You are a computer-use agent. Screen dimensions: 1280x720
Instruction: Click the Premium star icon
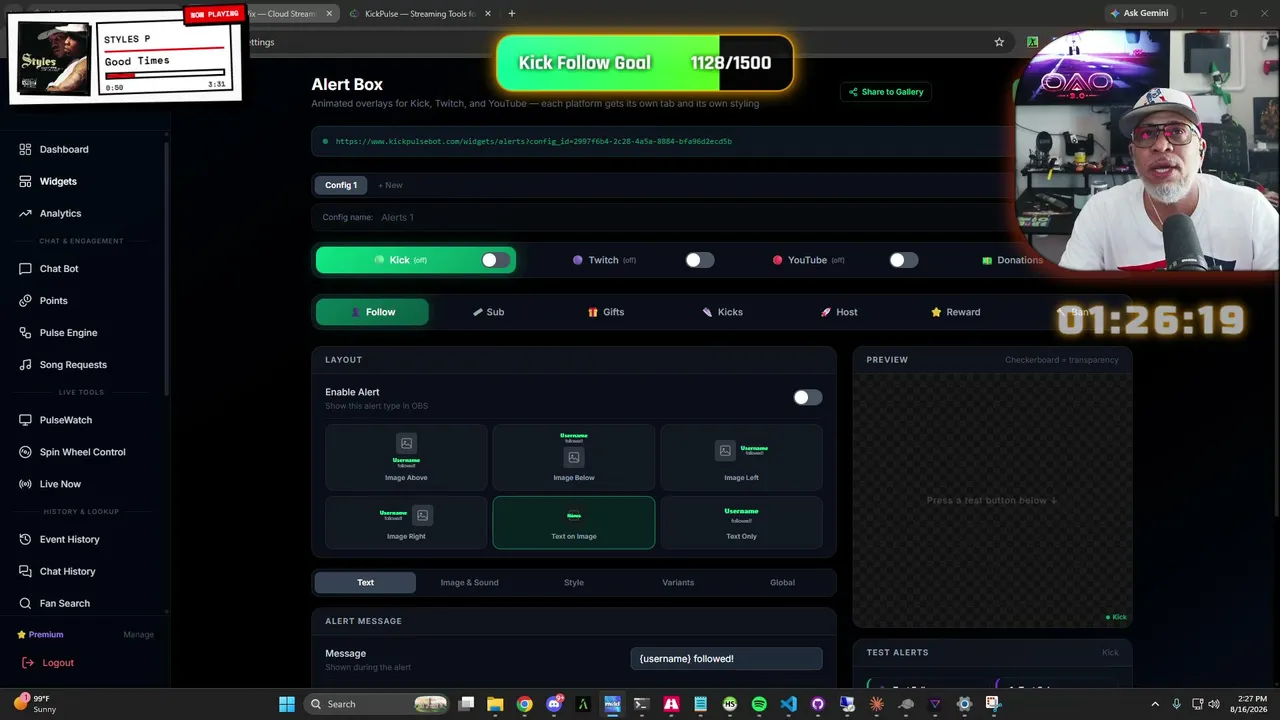coord(21,634)
